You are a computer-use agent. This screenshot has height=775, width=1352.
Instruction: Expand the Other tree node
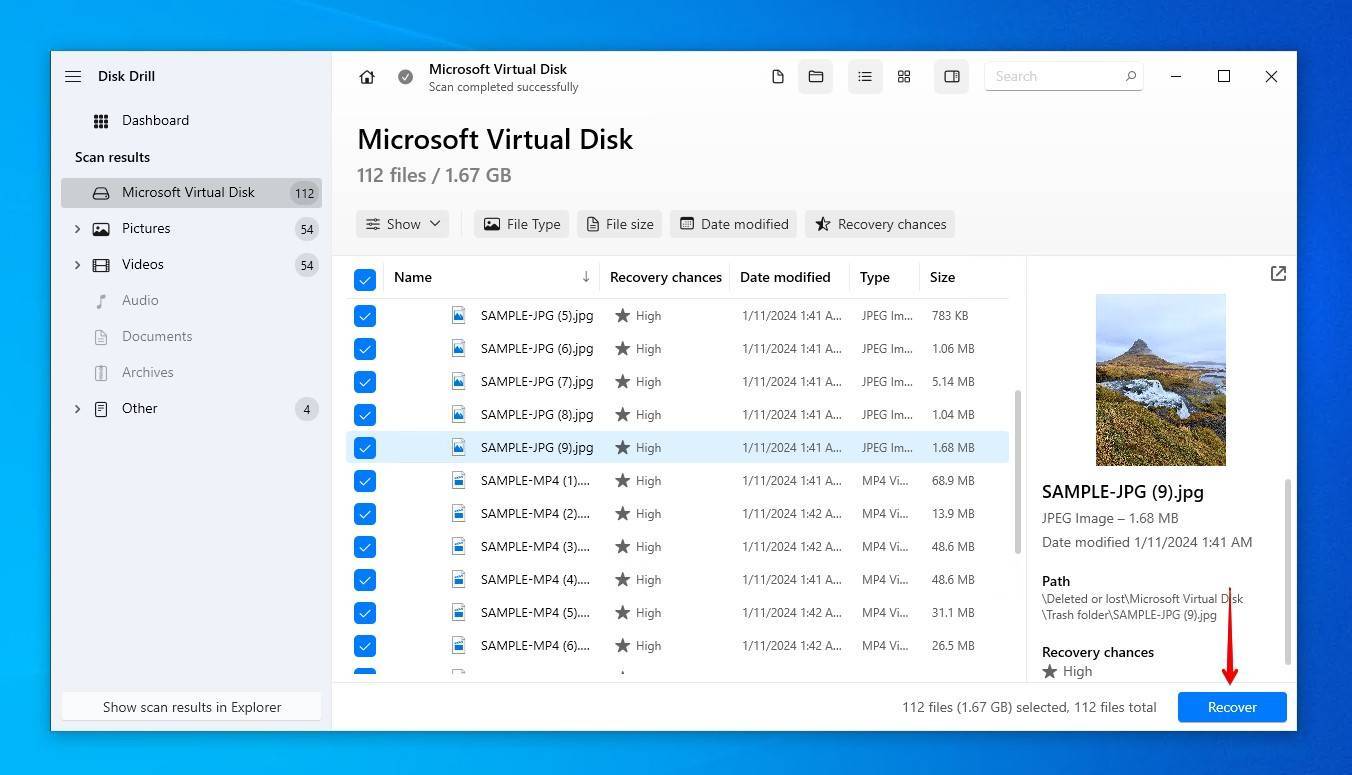click(77, 409)
